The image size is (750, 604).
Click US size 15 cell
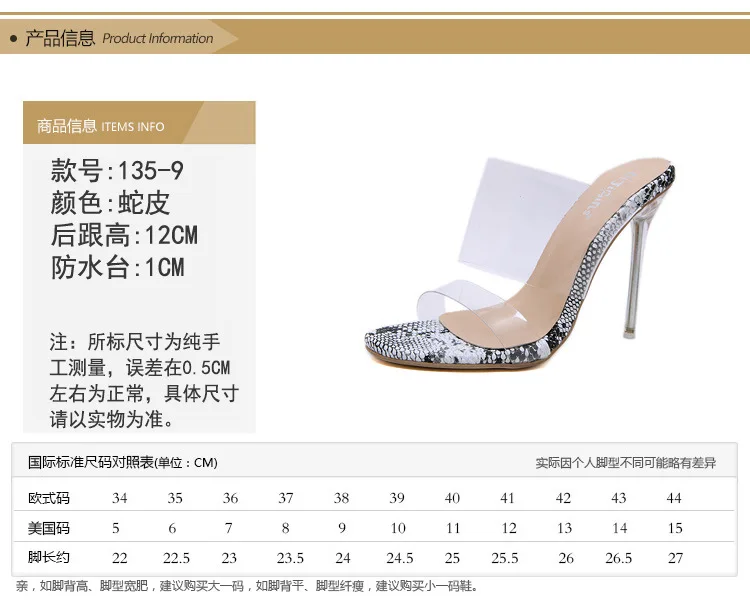675,528
